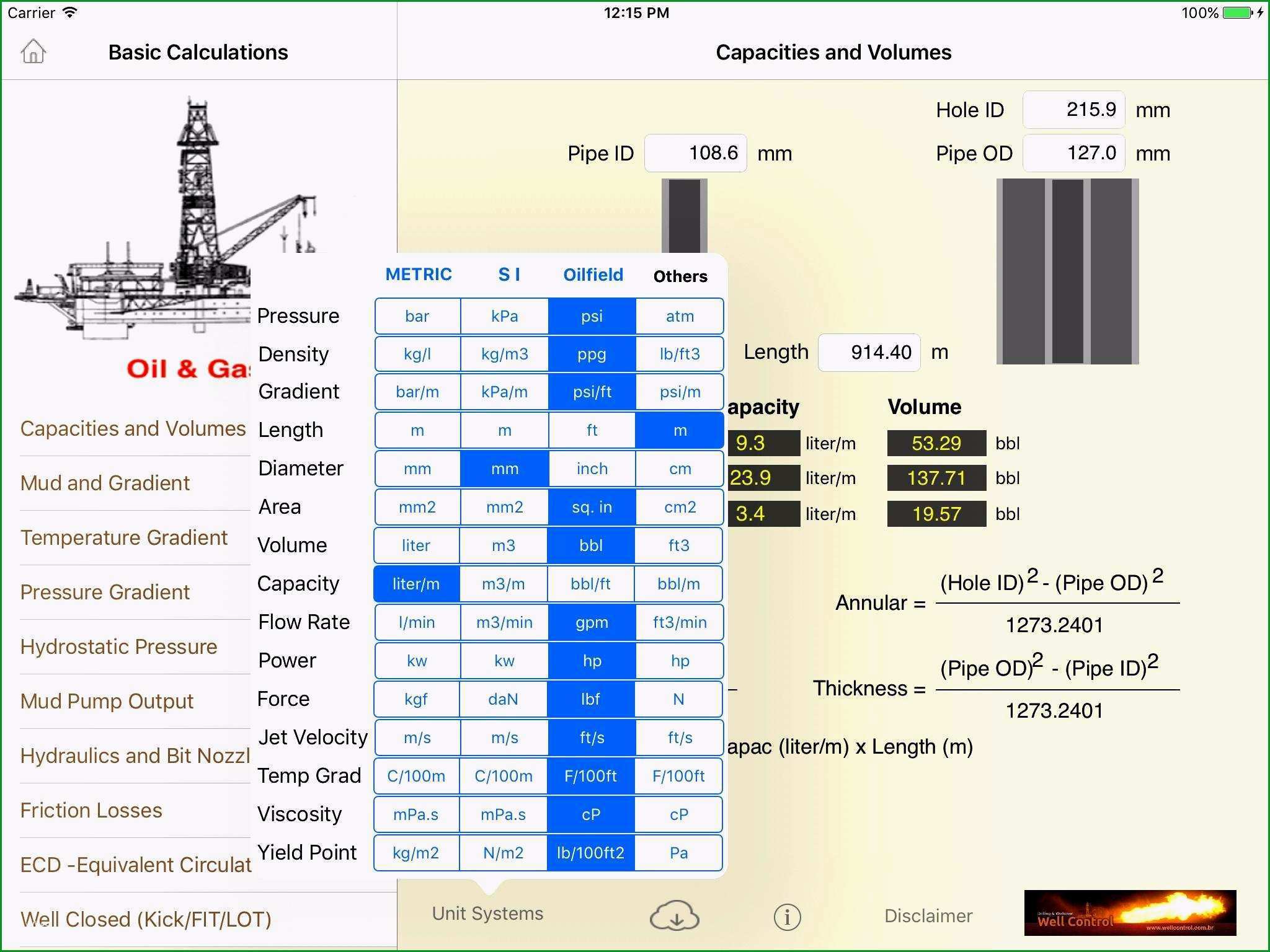1270x952 pixels.
Task: Open Unit Systems at the bottom
Action: pyautogui.click(x=487, y=914)
